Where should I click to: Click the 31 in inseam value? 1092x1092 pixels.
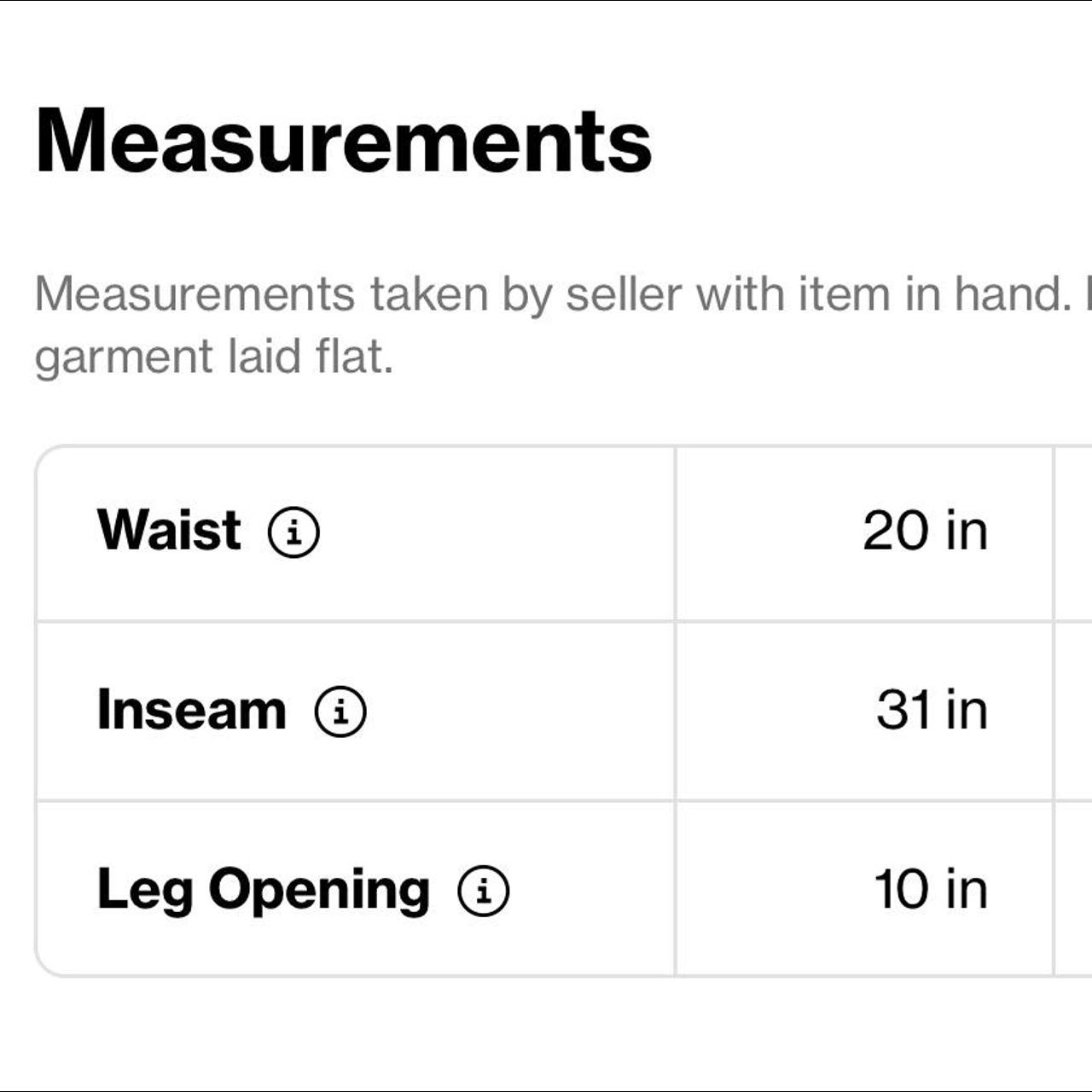[x=932, y=710]
